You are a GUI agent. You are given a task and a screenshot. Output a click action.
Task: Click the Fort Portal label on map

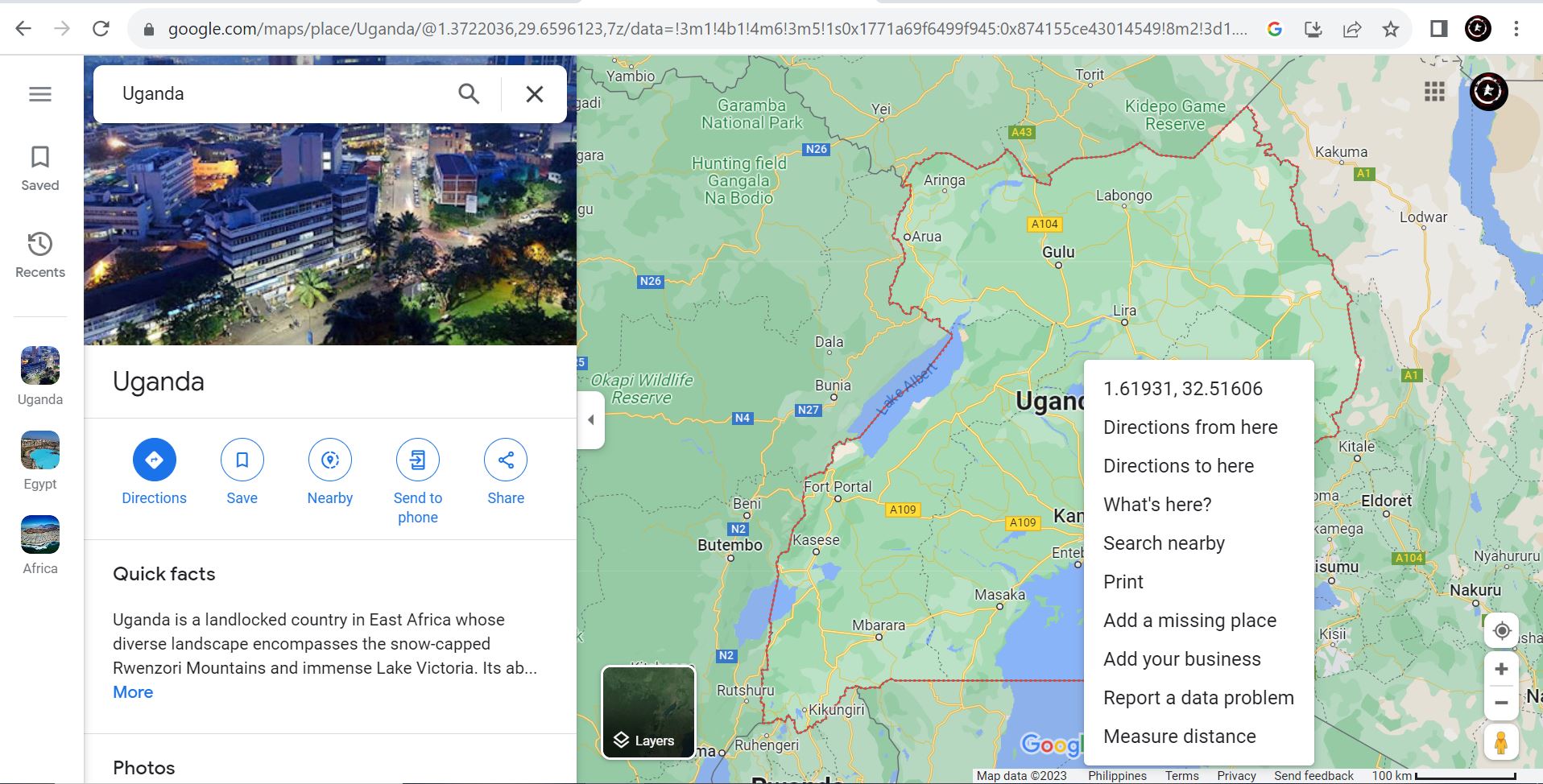(838, 487)
